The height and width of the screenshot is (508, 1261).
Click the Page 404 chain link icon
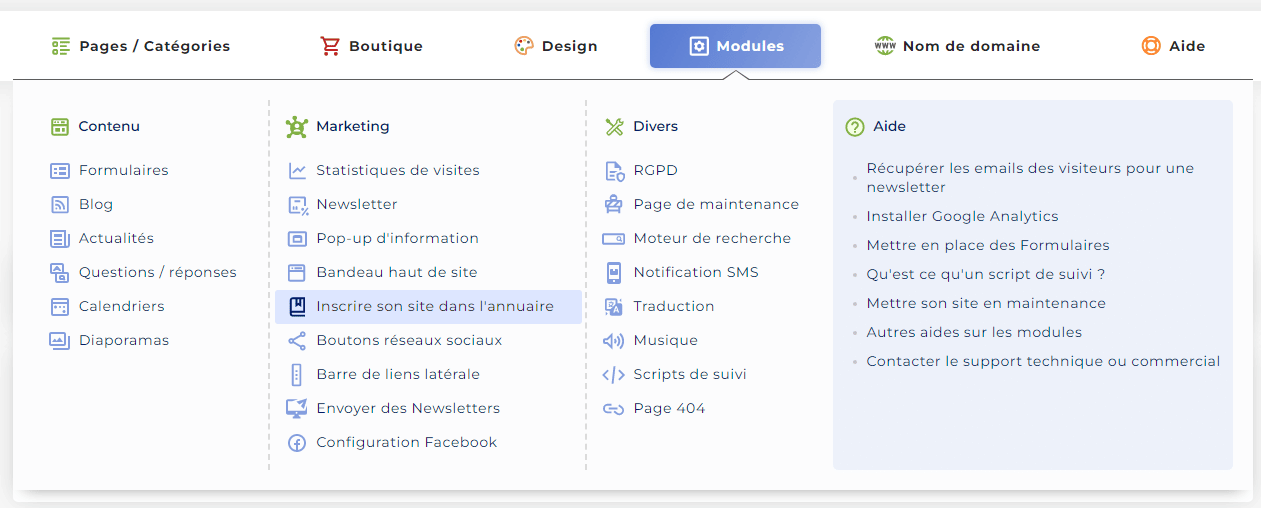click(x=614, y=409)
